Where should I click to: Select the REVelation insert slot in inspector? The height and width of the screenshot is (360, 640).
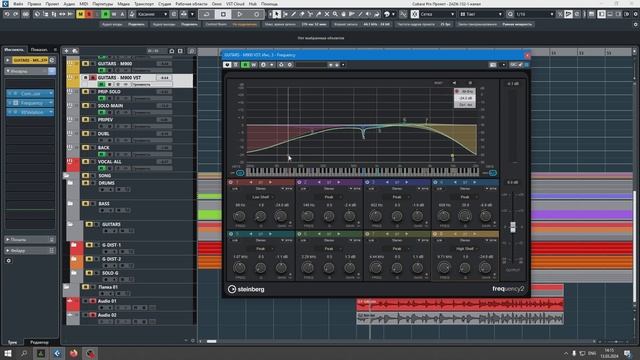(30, 112)
